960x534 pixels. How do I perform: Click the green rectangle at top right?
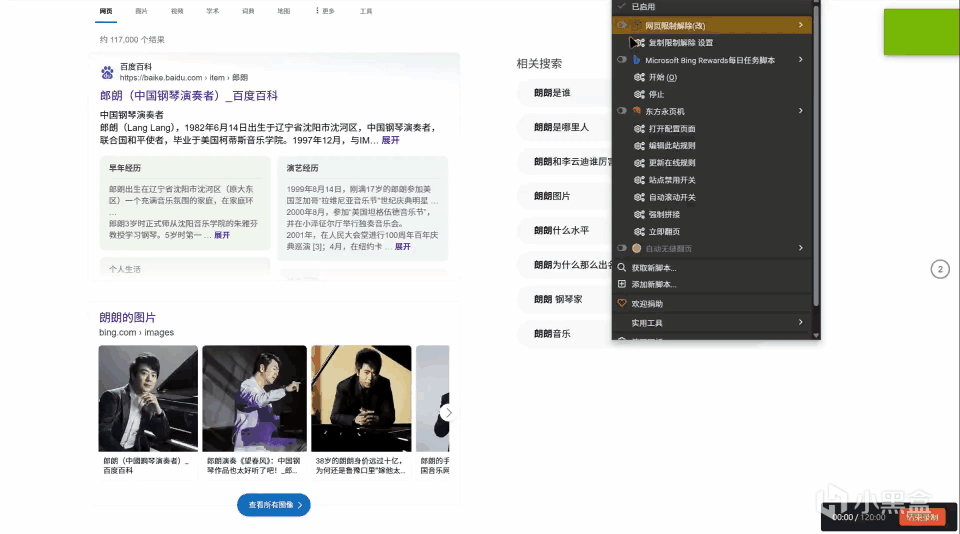pyautogui.click(x=921, y=32)
